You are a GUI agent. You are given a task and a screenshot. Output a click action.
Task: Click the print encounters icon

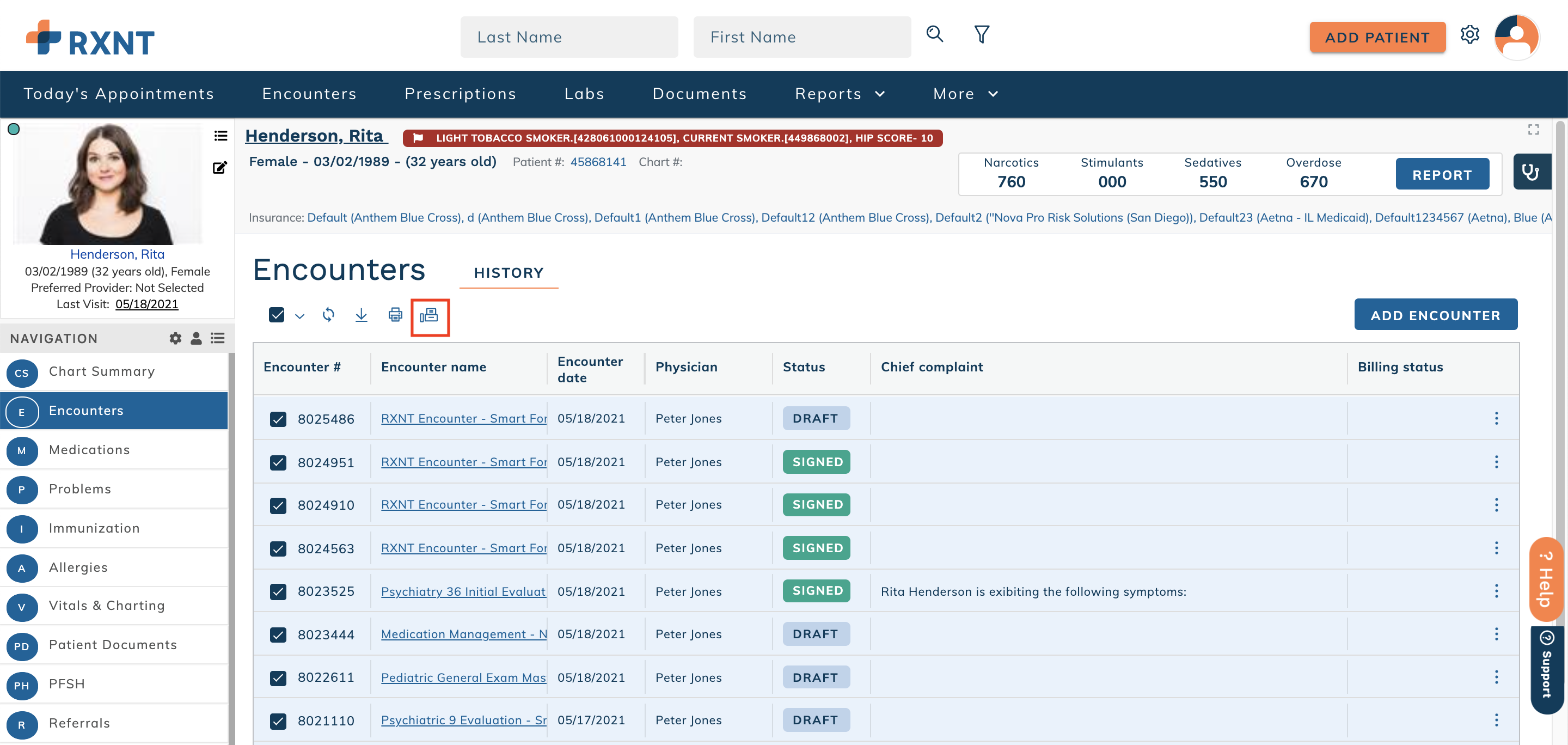[x=395, y=315]
